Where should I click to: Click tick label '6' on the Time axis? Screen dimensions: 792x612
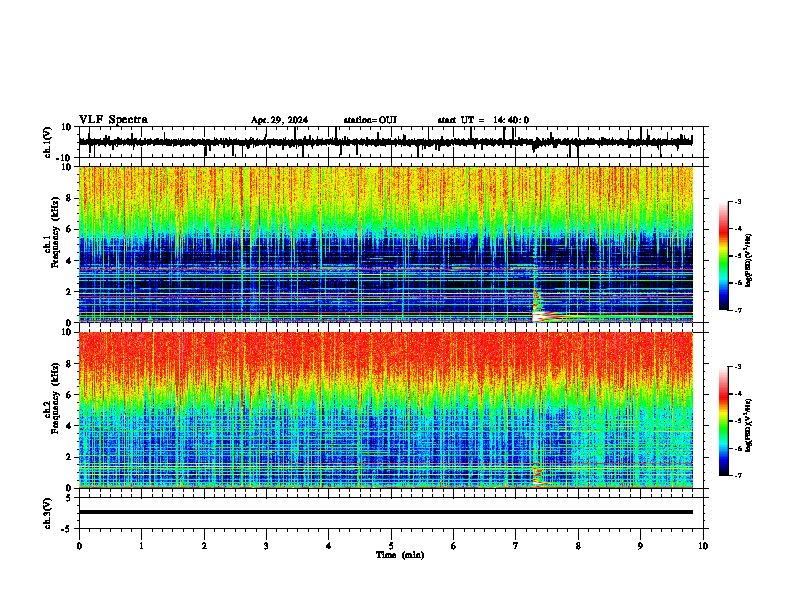tap(453, 546)
